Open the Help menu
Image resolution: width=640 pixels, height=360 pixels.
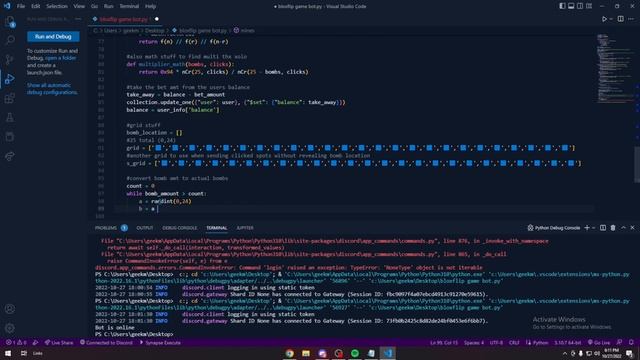[x=150, y=6]
